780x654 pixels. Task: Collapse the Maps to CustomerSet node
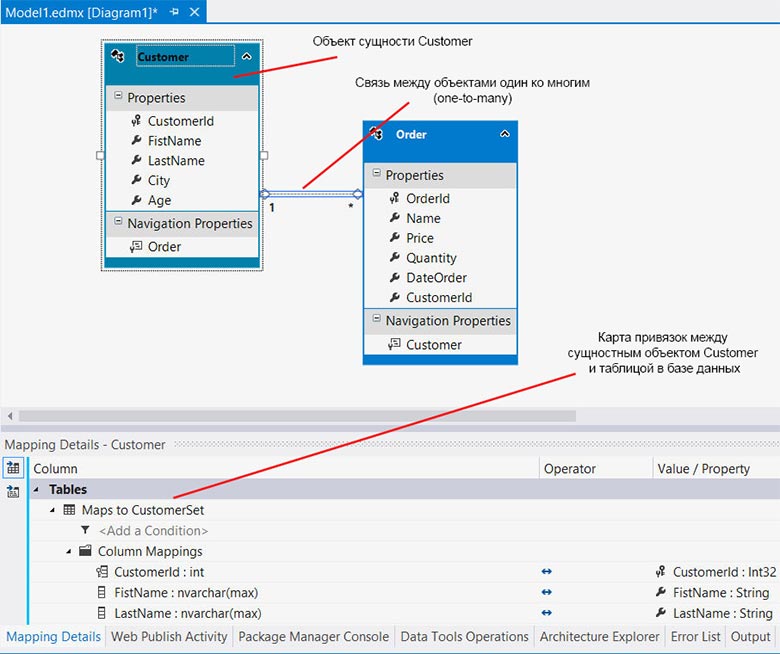point(53,510)
